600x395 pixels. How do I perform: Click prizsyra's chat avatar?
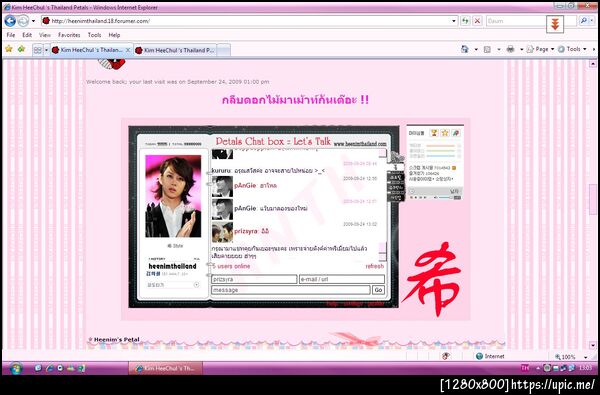click(x=222, y=232)
